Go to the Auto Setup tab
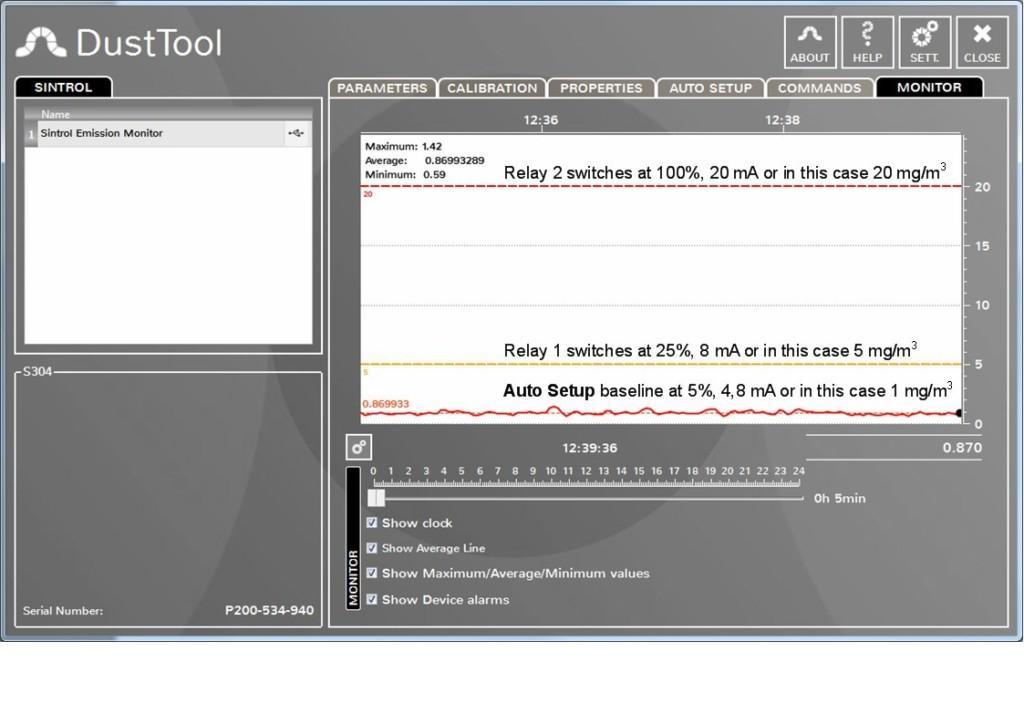 711,88
